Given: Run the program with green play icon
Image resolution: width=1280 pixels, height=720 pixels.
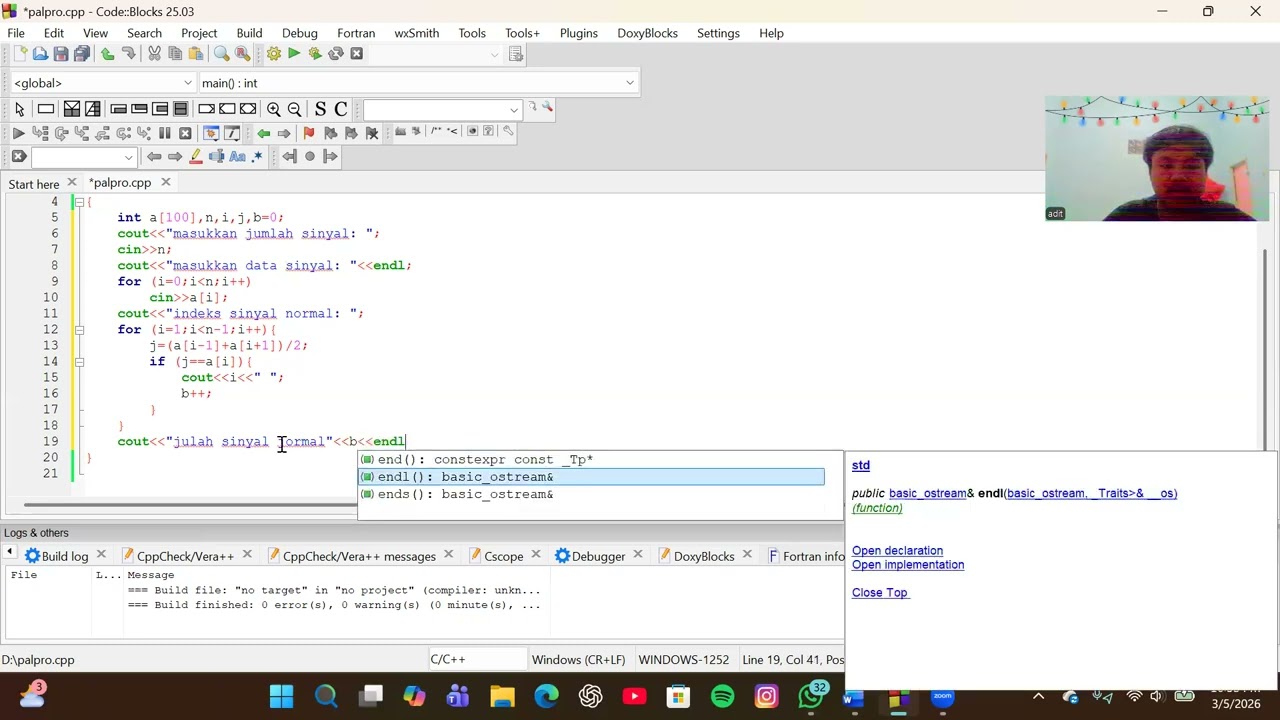Looking at the screenshot, I should pyautogui.click(x=294, y=54).
